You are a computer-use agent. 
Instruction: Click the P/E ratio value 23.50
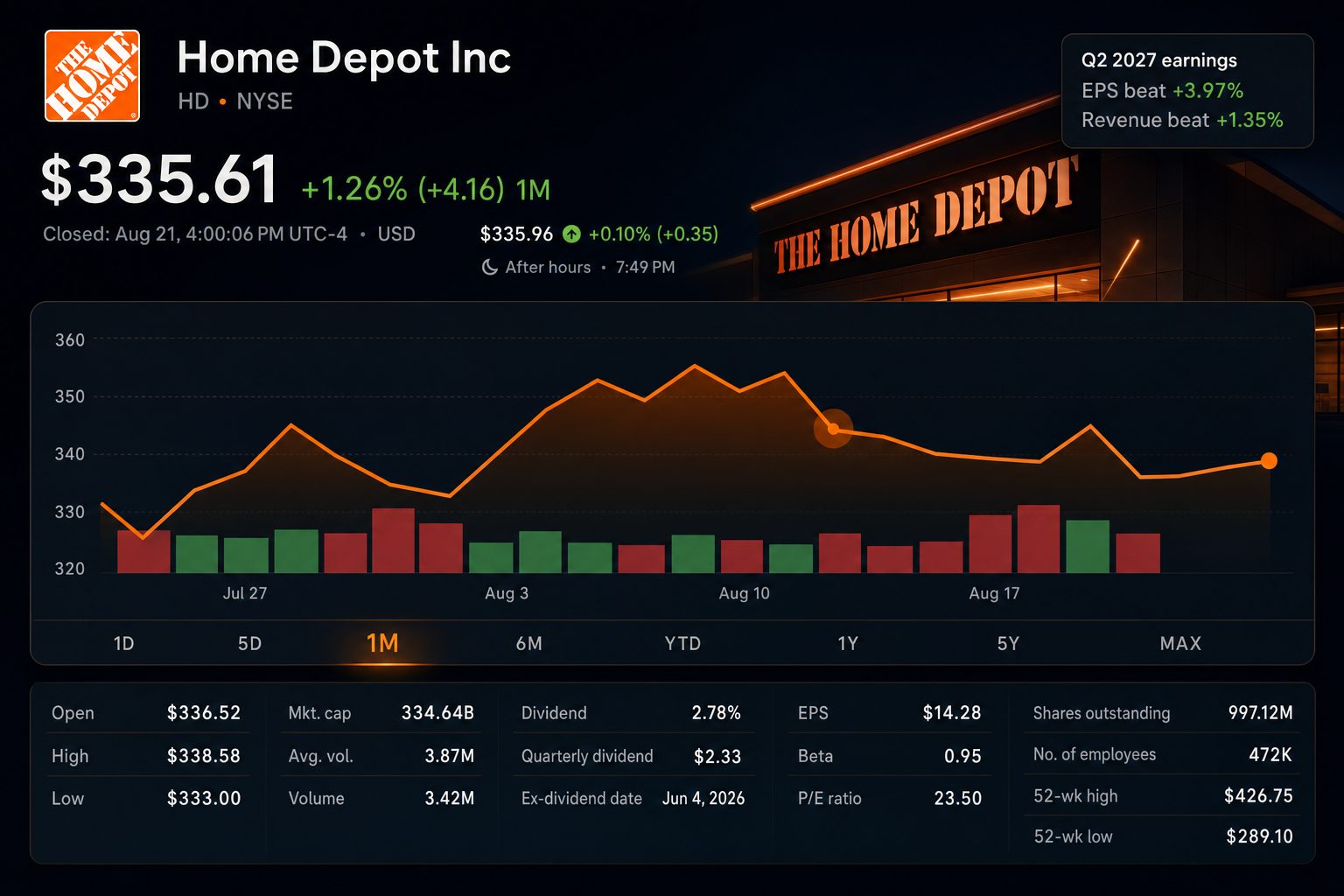(957, 798)
